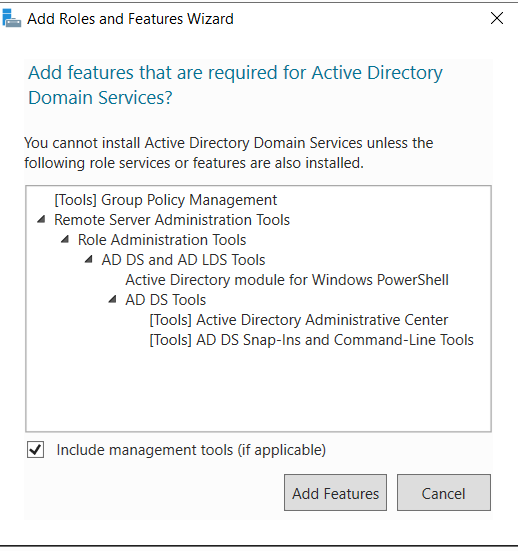The width and height of the screenshot is (518, 551).
Task: Select AD DS Snap-Ins and Command-Line Tools
Action: coord(311,340)
